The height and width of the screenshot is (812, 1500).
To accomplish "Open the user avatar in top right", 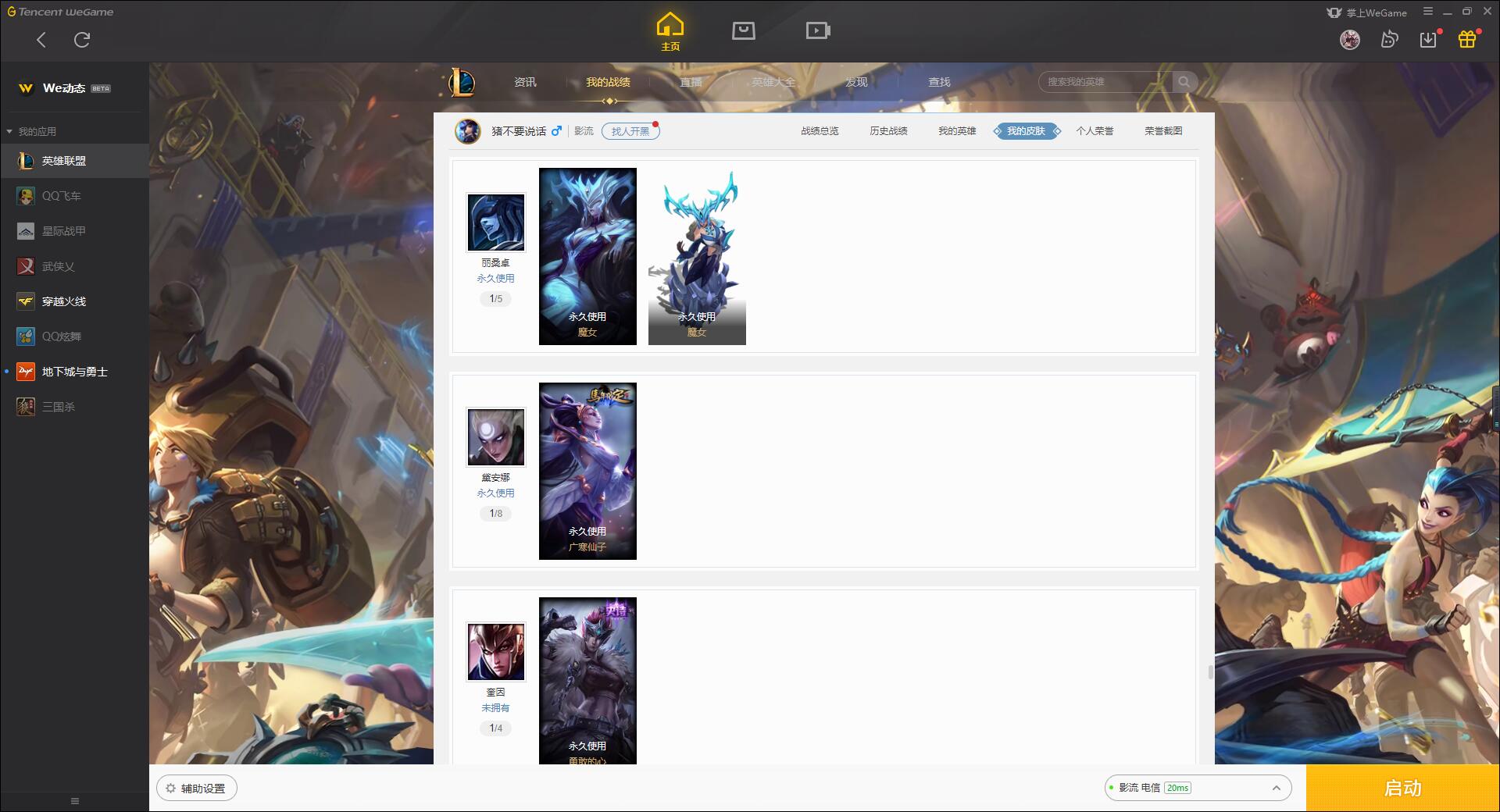I will coord(1350,39).
